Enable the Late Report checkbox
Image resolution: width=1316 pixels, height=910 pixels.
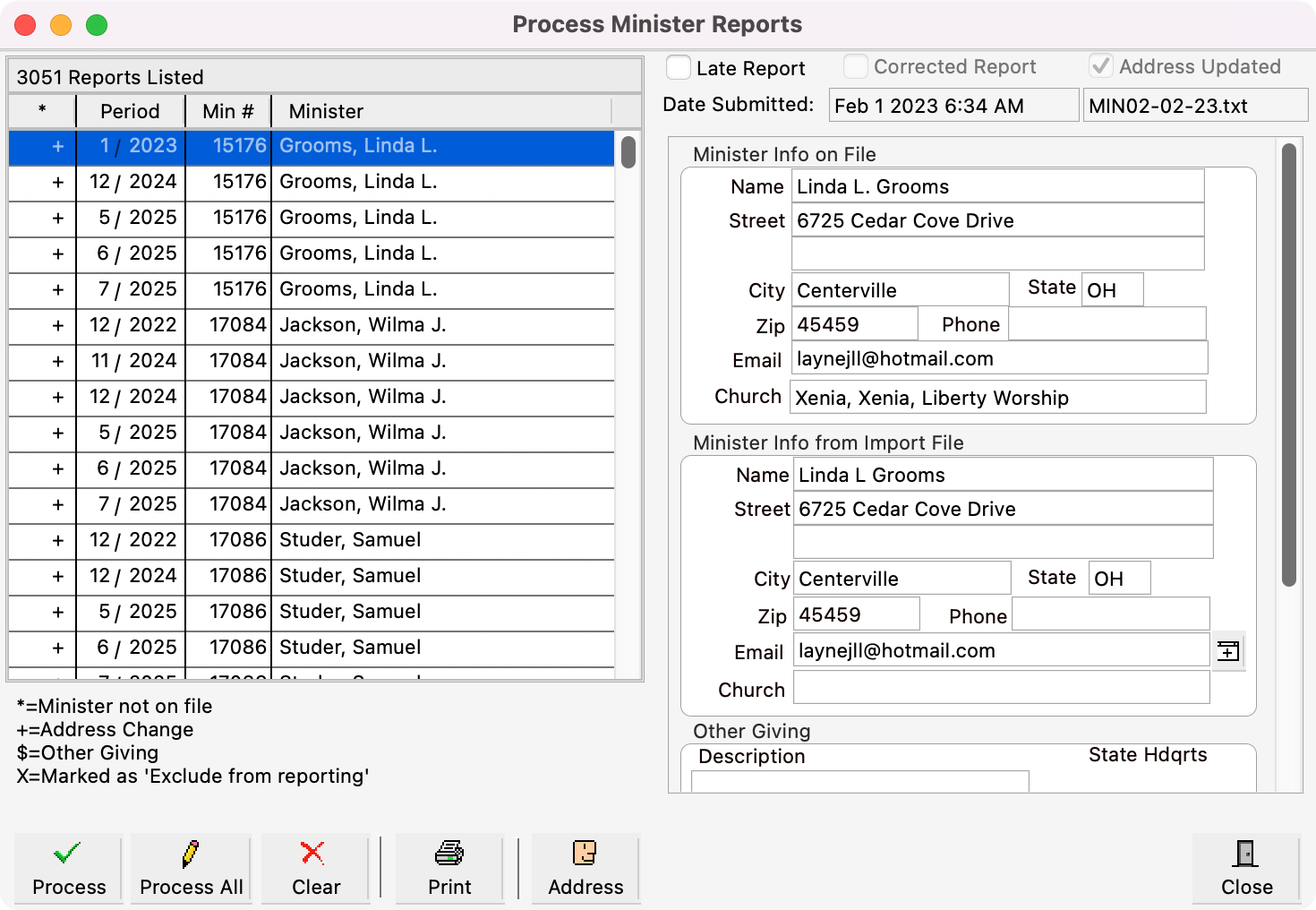click(678, 66)
